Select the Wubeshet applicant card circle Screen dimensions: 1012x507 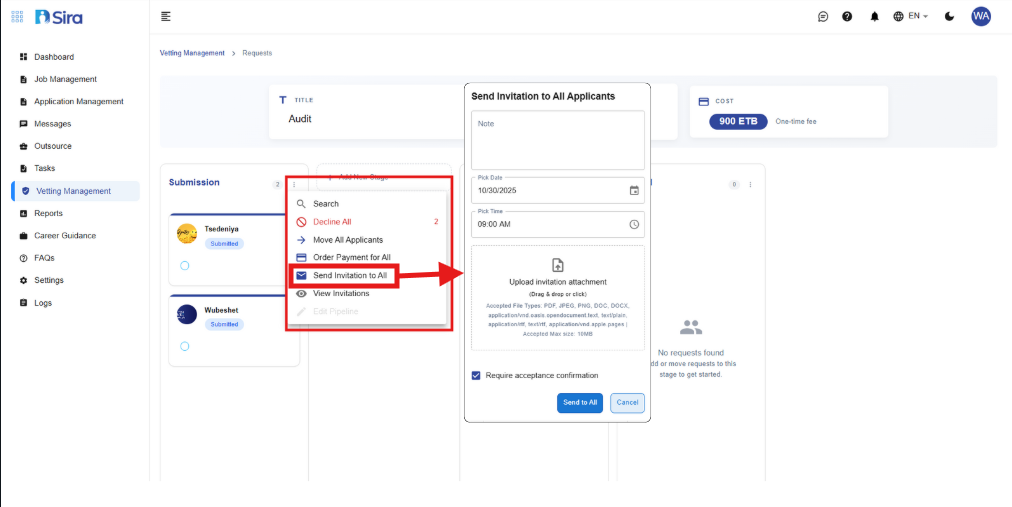pos(185,346)
